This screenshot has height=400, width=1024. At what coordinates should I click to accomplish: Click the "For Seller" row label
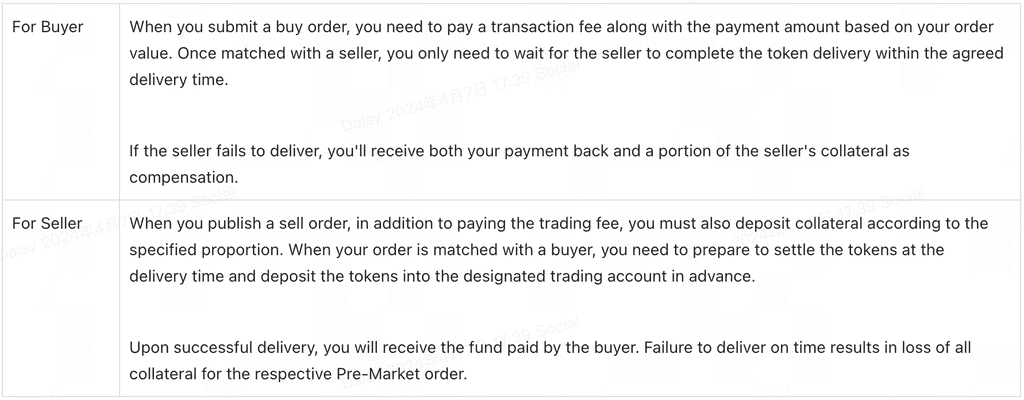[x=48, y=223]
